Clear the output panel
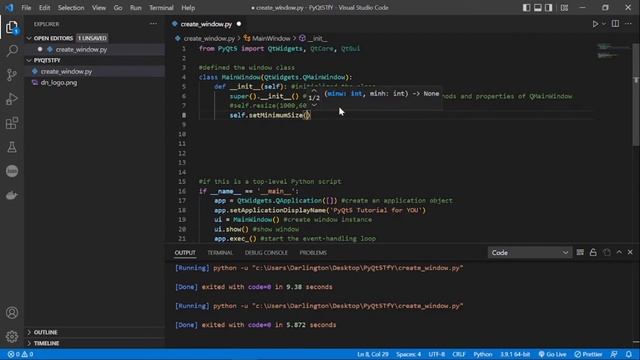The image size is (640, 360). pyautogui.click(x=580, y=253)
